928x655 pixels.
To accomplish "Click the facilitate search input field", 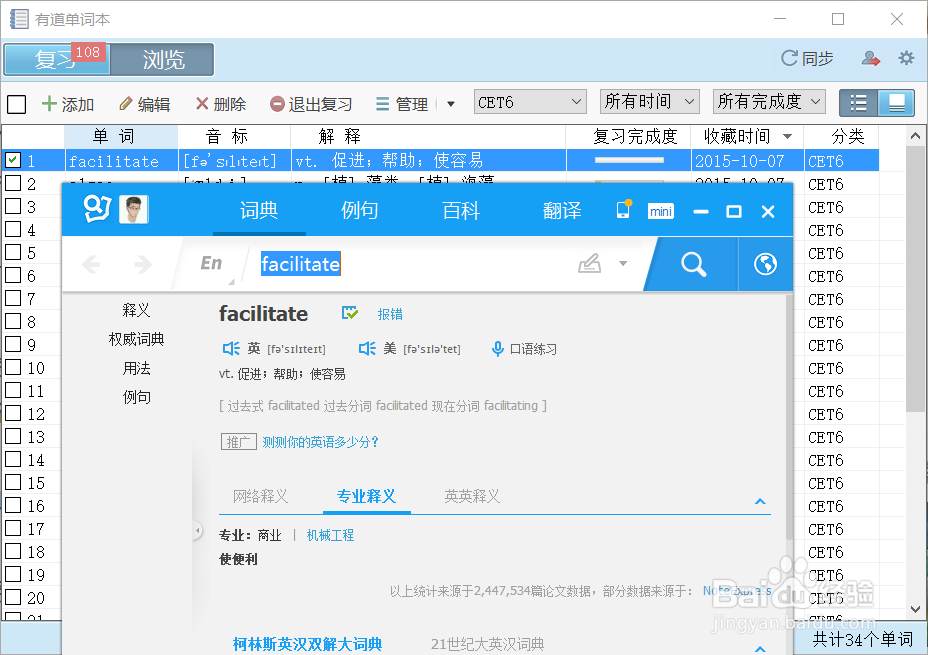I will 414,264.
